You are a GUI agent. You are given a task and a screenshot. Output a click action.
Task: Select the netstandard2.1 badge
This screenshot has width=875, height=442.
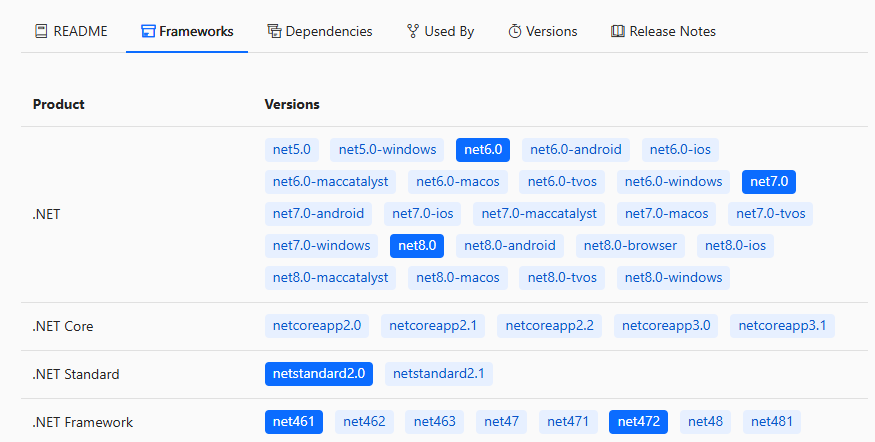439,374
